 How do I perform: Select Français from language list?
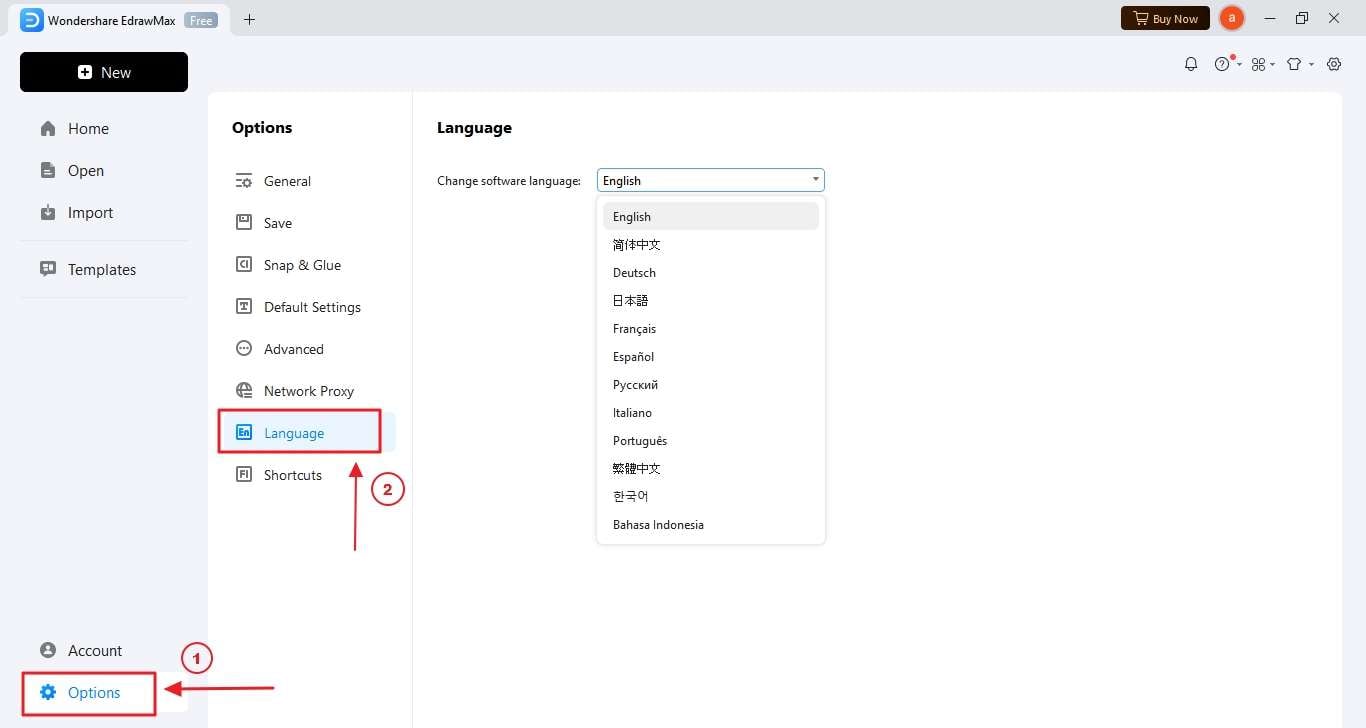click(x=711, y=329)
